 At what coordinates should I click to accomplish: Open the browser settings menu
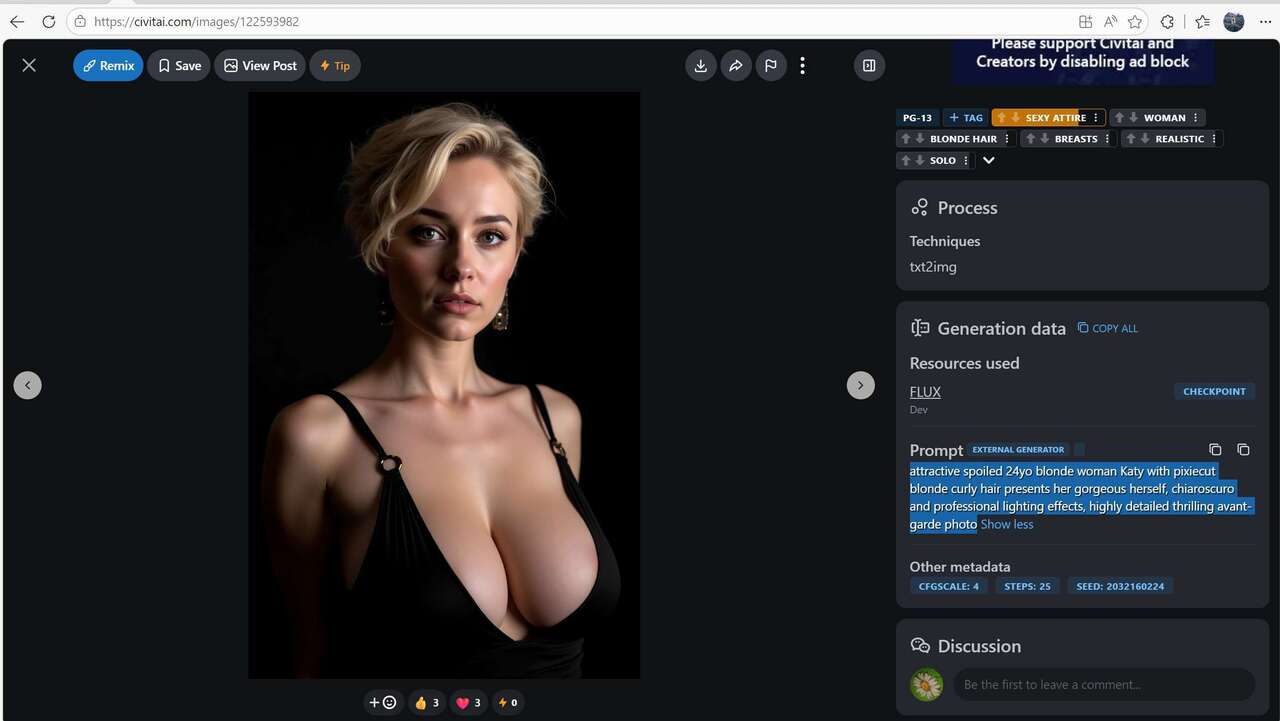click(1264, 21)
